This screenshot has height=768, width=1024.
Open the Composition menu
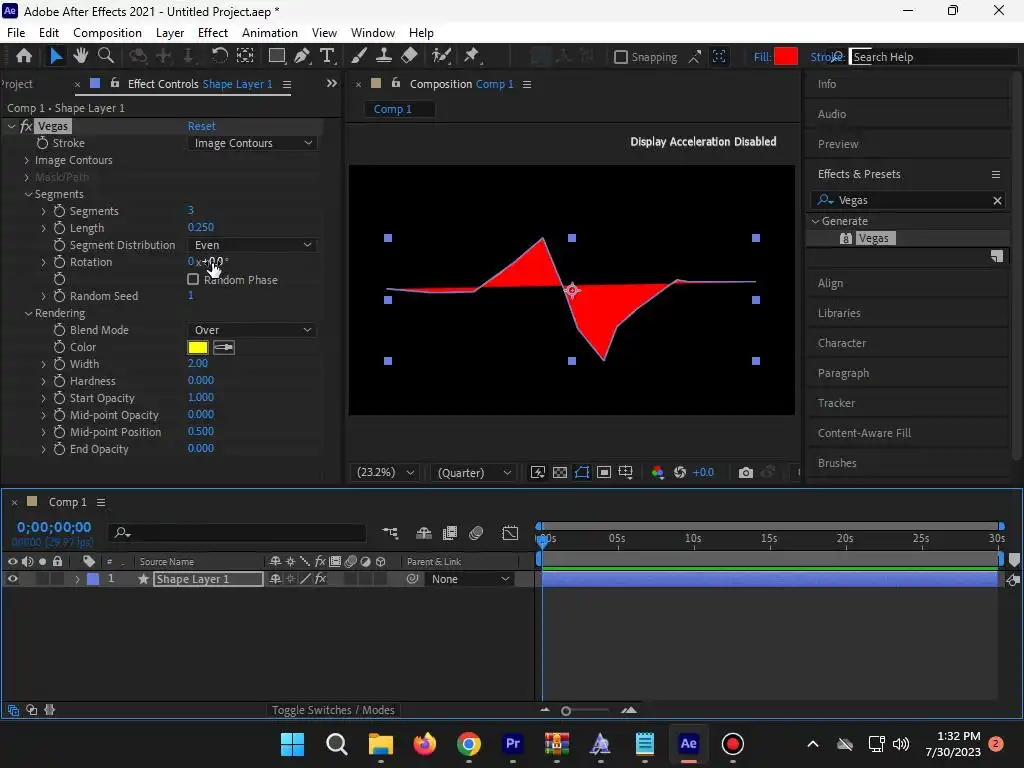(107, 33)
